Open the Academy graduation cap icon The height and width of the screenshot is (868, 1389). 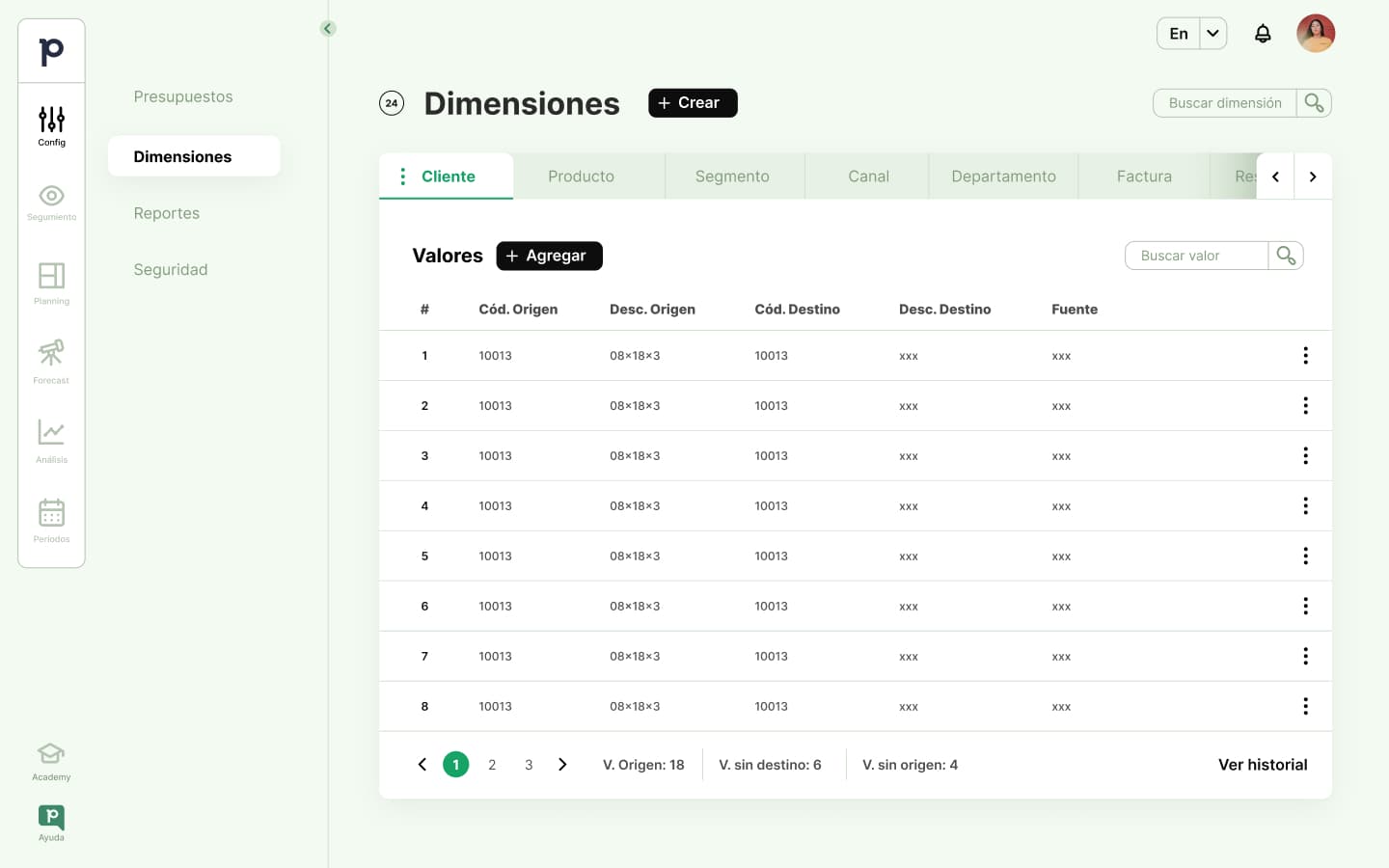[51, 760]
